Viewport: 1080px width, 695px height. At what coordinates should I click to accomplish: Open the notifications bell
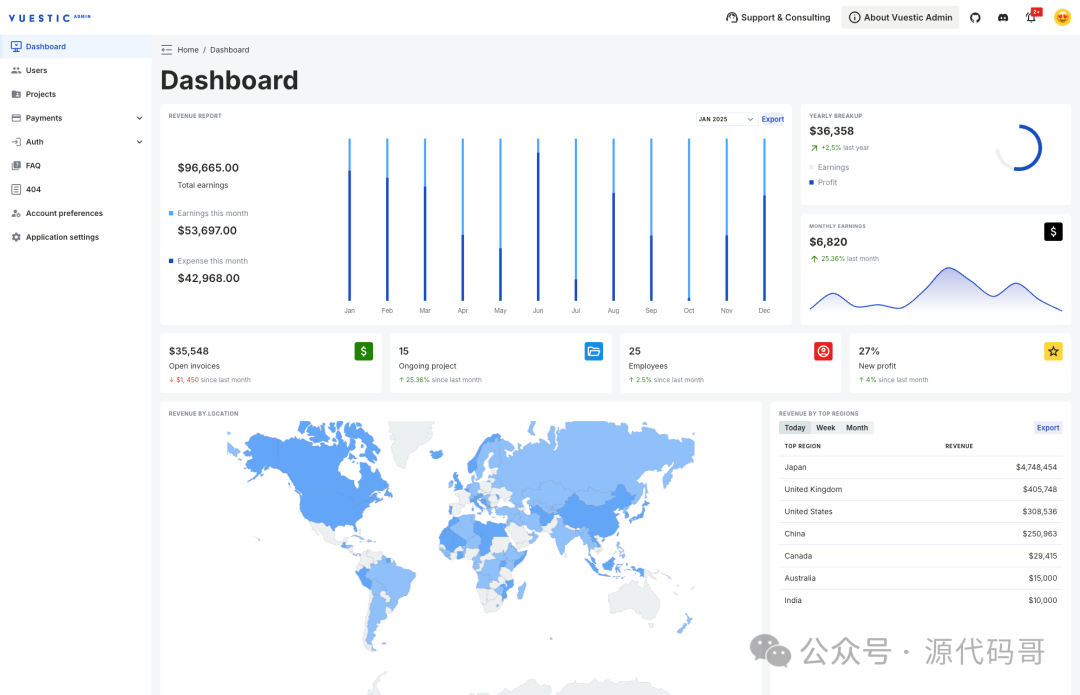(1031, 17)
